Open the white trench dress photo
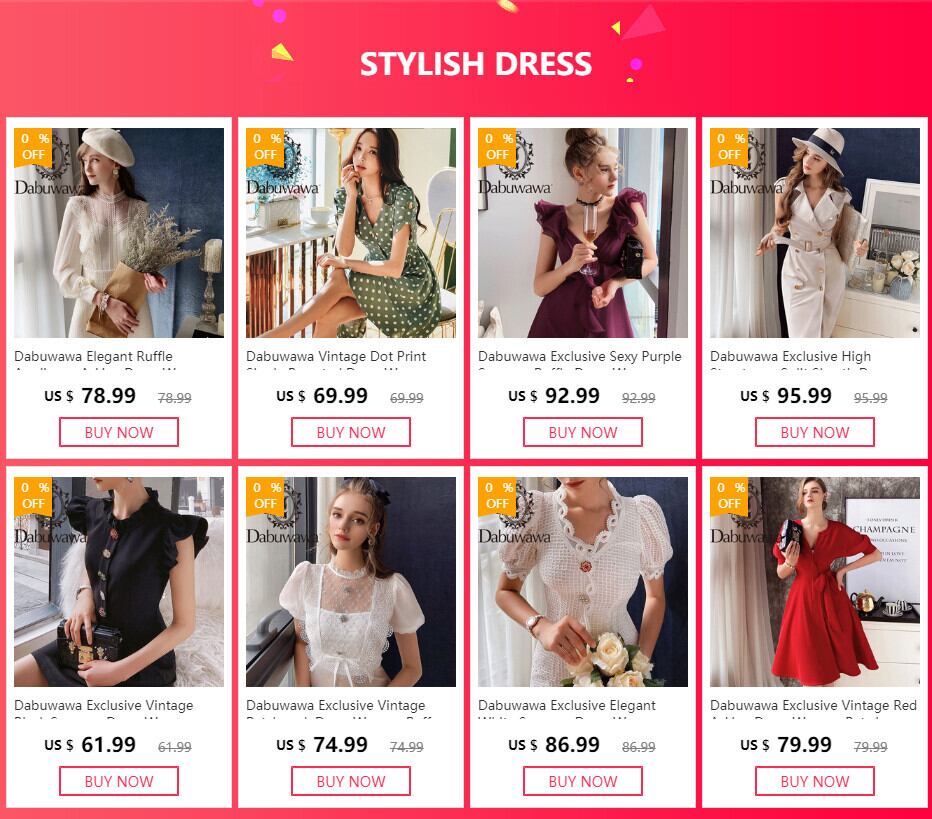Image resolution: width=932 pixels, height=819 pixels. [x=815, y=233]
